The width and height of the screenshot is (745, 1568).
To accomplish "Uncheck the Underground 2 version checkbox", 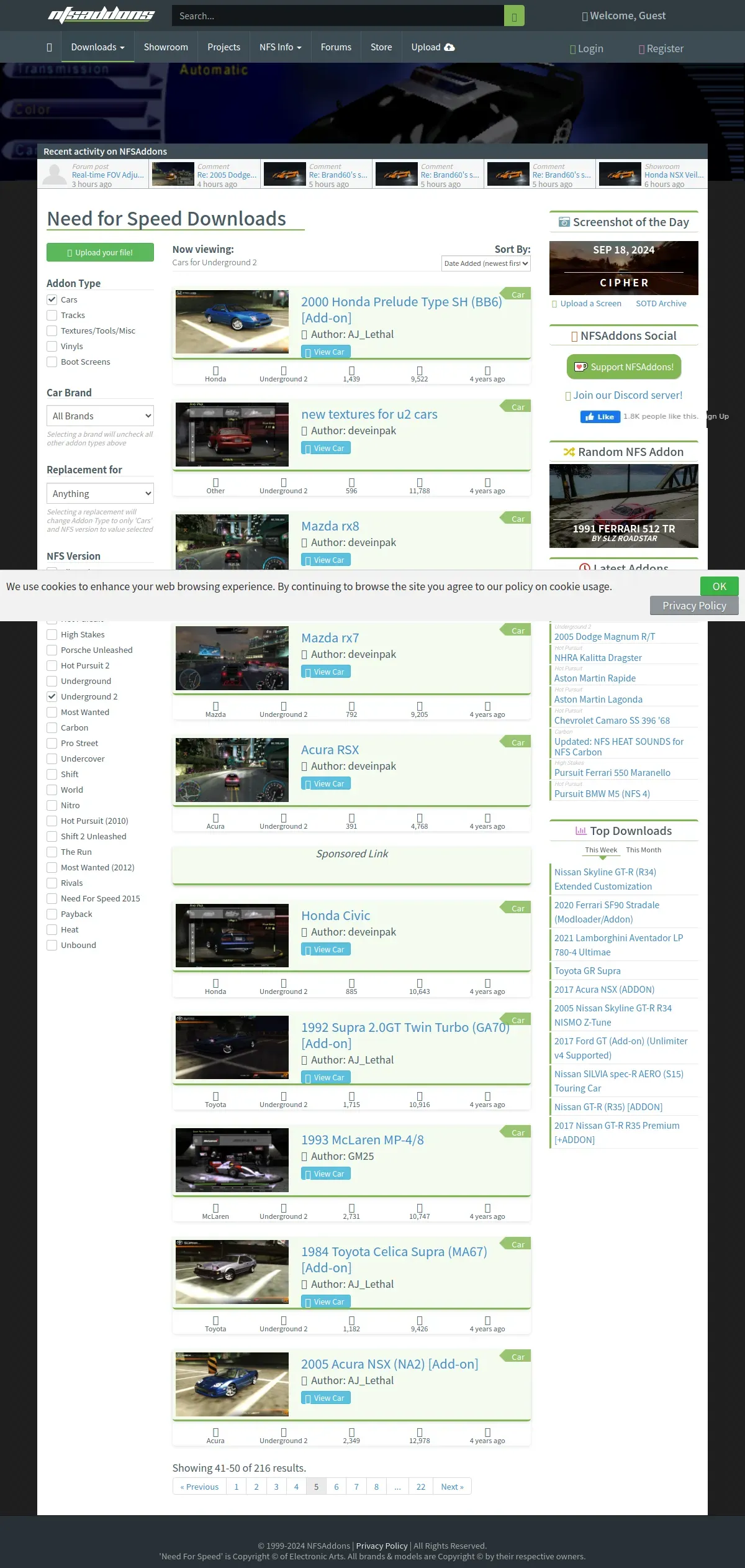I will point(52,696).
